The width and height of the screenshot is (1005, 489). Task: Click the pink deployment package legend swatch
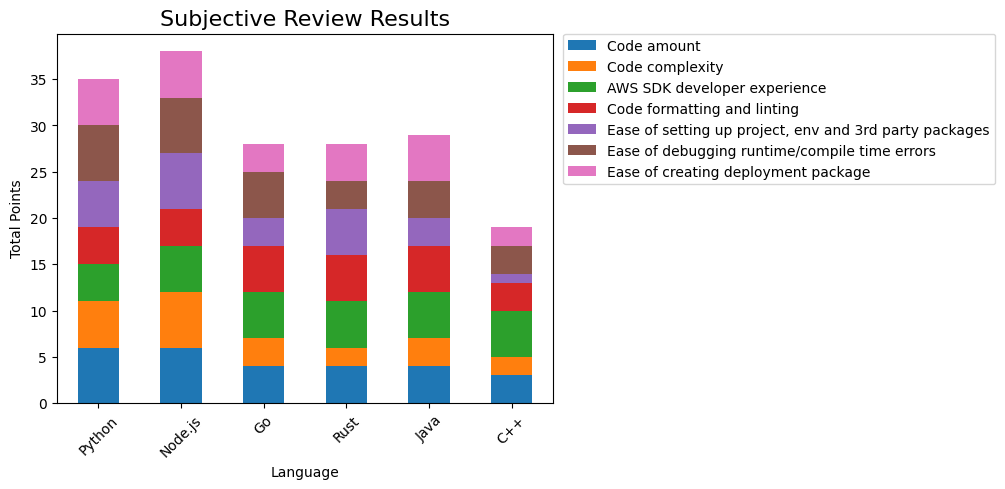tap(583, 172)
